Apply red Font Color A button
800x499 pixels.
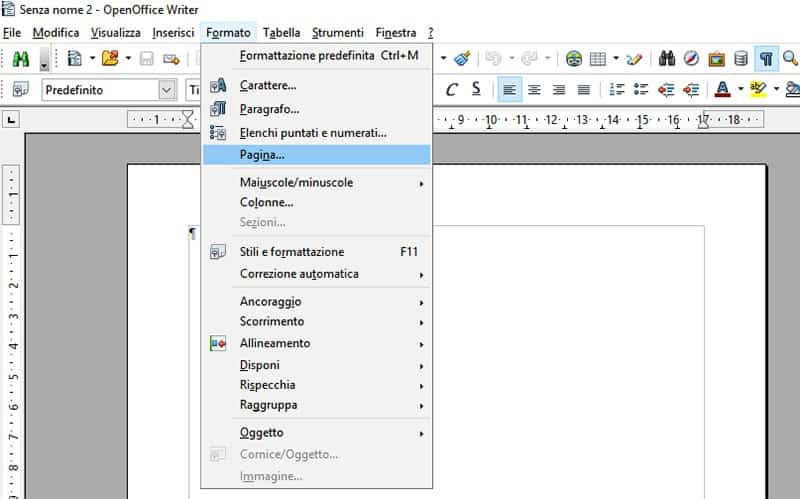click(x=722, y=90)
